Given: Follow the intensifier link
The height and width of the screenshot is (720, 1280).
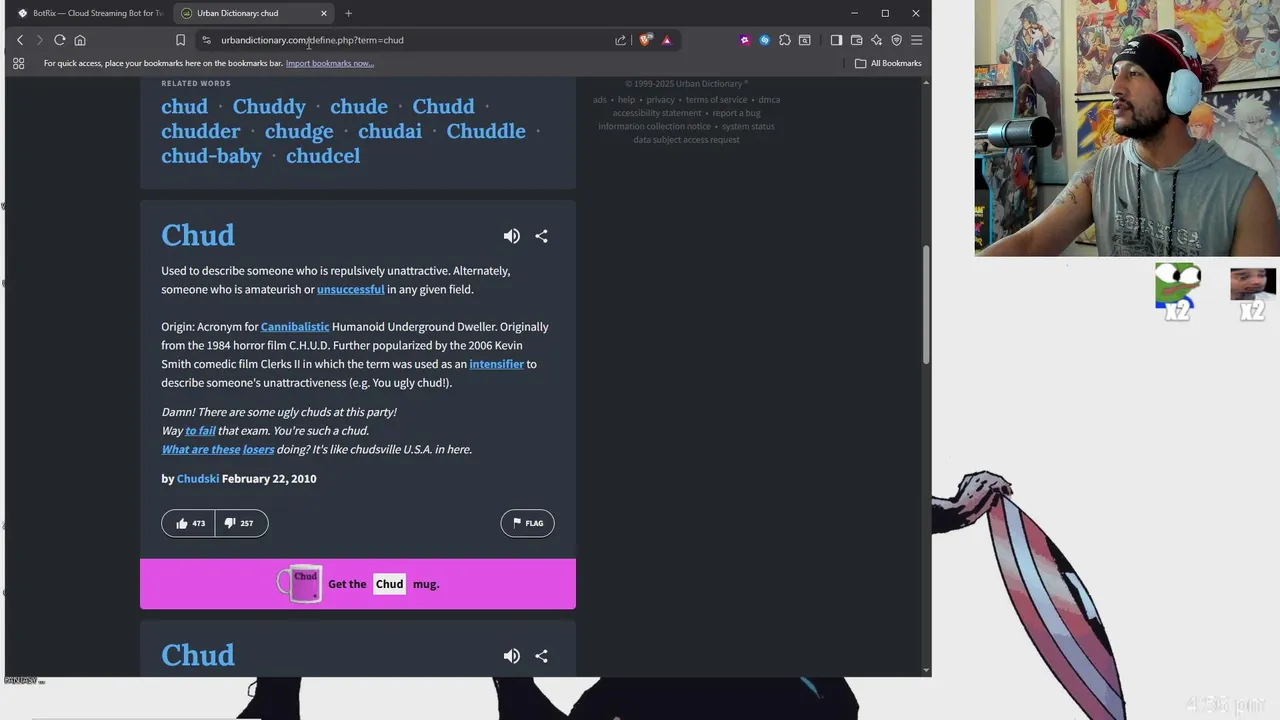Looking at the screenshot, I should click(496, 364).
